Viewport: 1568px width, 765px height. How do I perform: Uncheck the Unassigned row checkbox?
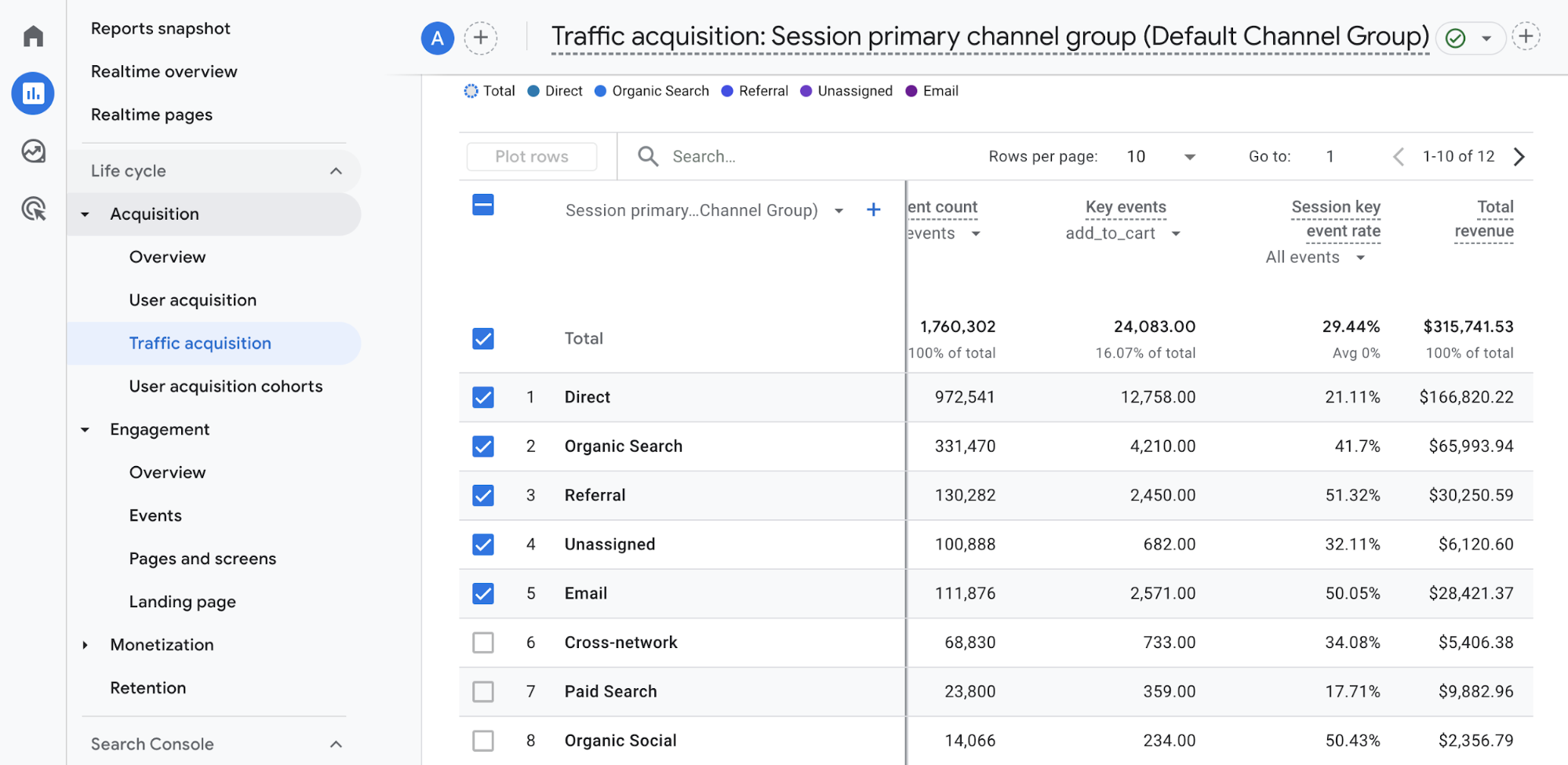(483, 545)
